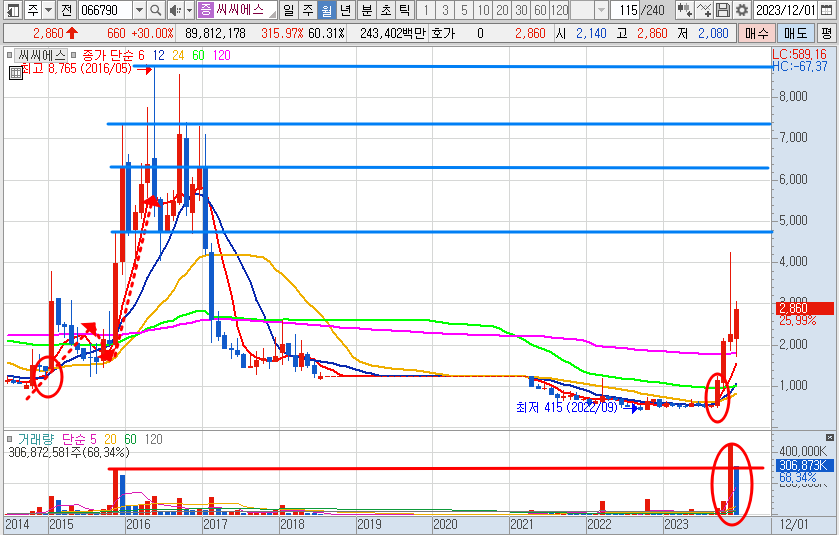This screenshot has width=839, height=535.
Task: Open chart settings gear icon
Action: (742, 10)
